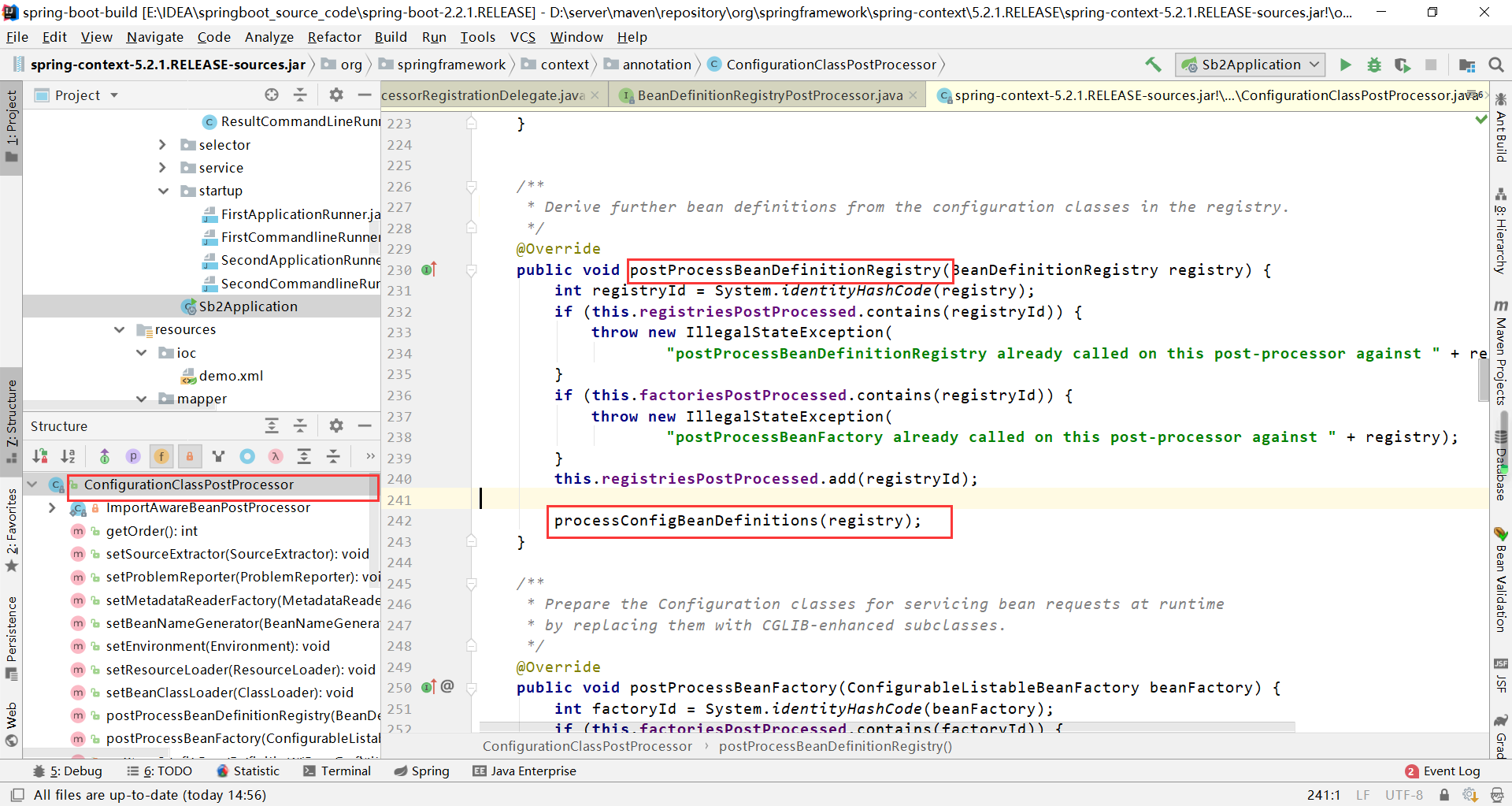Image resolution: width=1512 pixels, height=806 pixels.
Task: Toggle show inherited members in Structure
Action: [x=105, y=455]
